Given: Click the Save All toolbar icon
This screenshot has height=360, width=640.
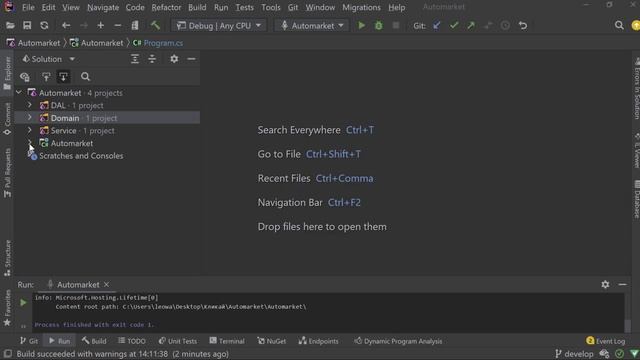Looking at the screenshot, I should [27, 26].
